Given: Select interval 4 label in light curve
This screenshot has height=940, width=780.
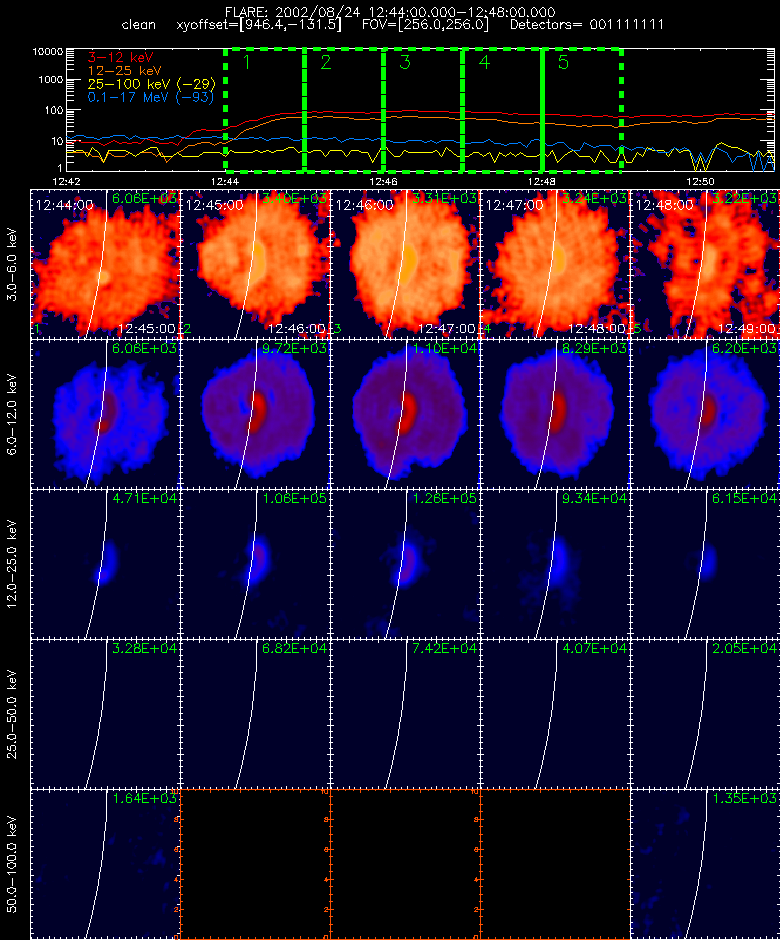Looking at the screenshot, I should coord(484,62).
